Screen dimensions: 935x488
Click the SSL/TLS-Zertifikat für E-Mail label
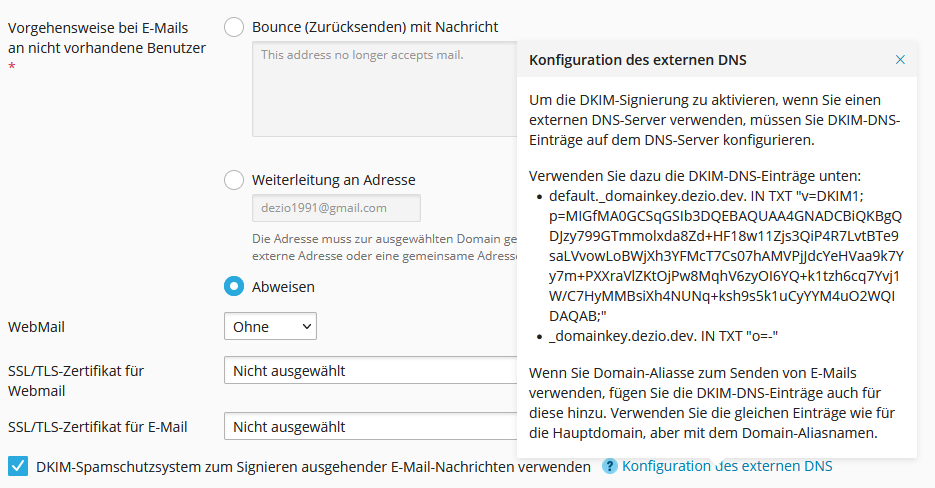(x=98, y=427)
